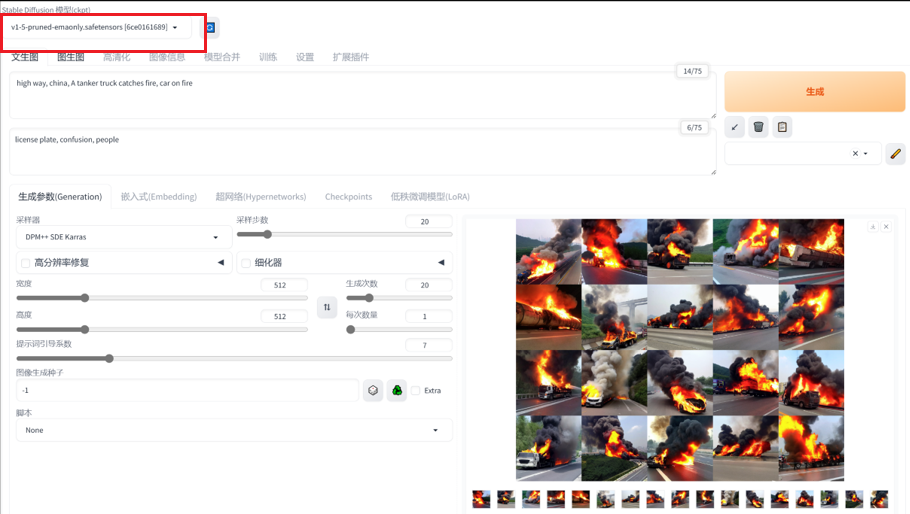Click the 采样步数 slider handle
The height and width of the screenshot is (514, 910).
pyautogui.click(x=267, y=235)
